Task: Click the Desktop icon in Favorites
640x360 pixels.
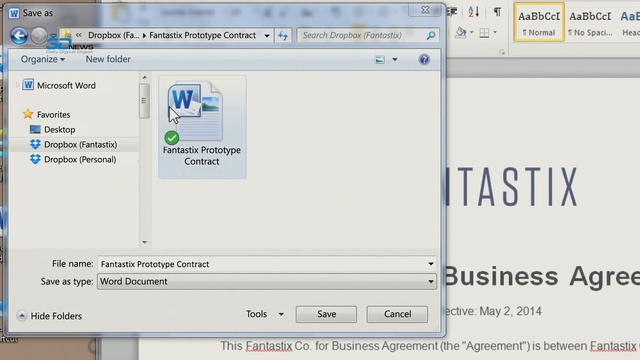Action: coord(35,129)
